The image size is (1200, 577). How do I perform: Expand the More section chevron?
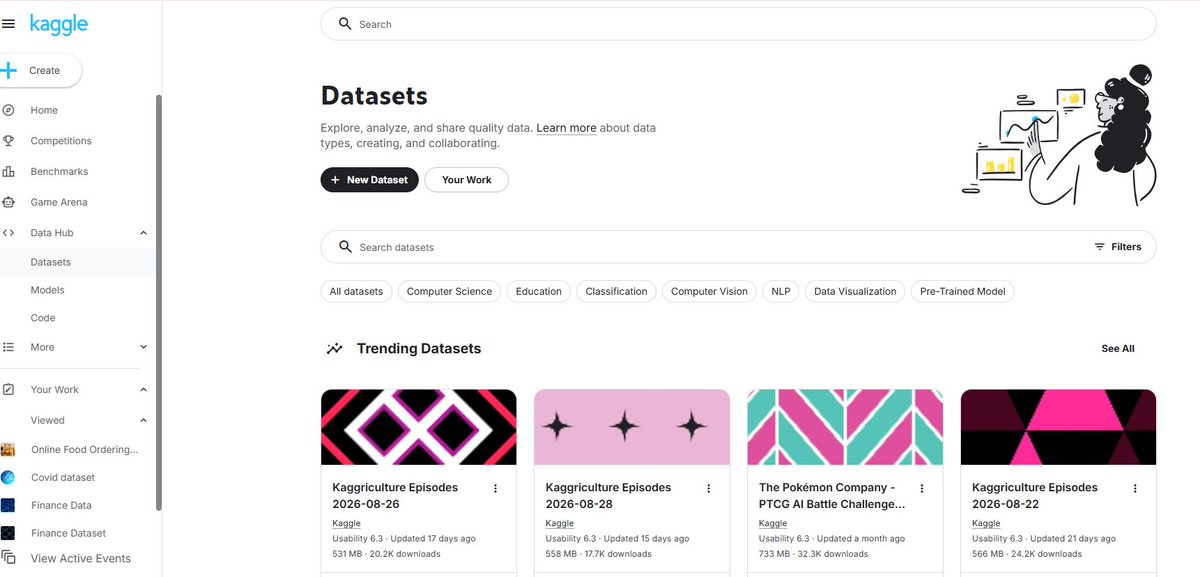(143, 347)
